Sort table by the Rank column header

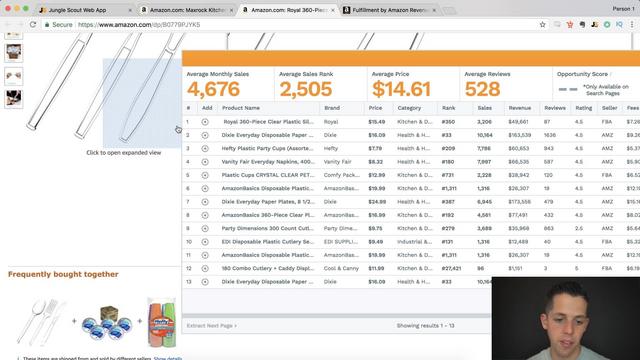(x=448, y=108)
